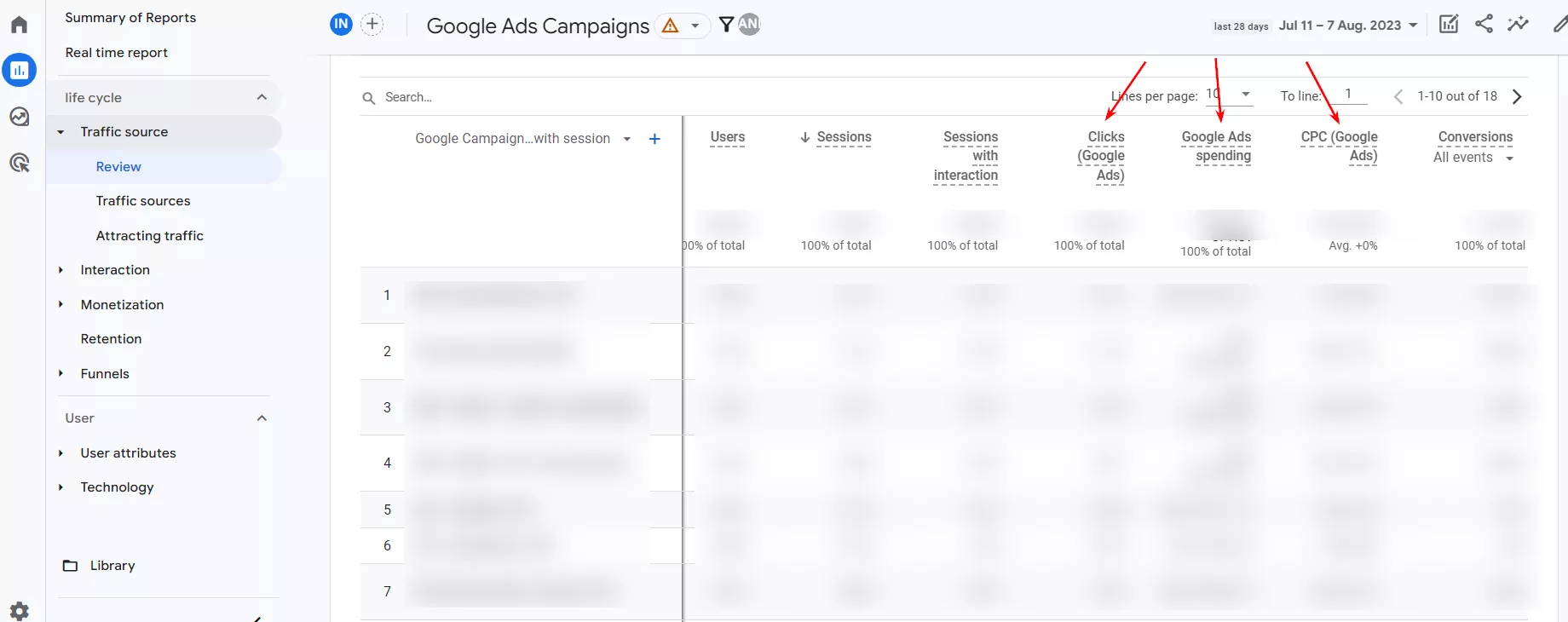Open Traffic sources report
The height and width of the screenshot is (622, 1568).
(x=143, y=201)
